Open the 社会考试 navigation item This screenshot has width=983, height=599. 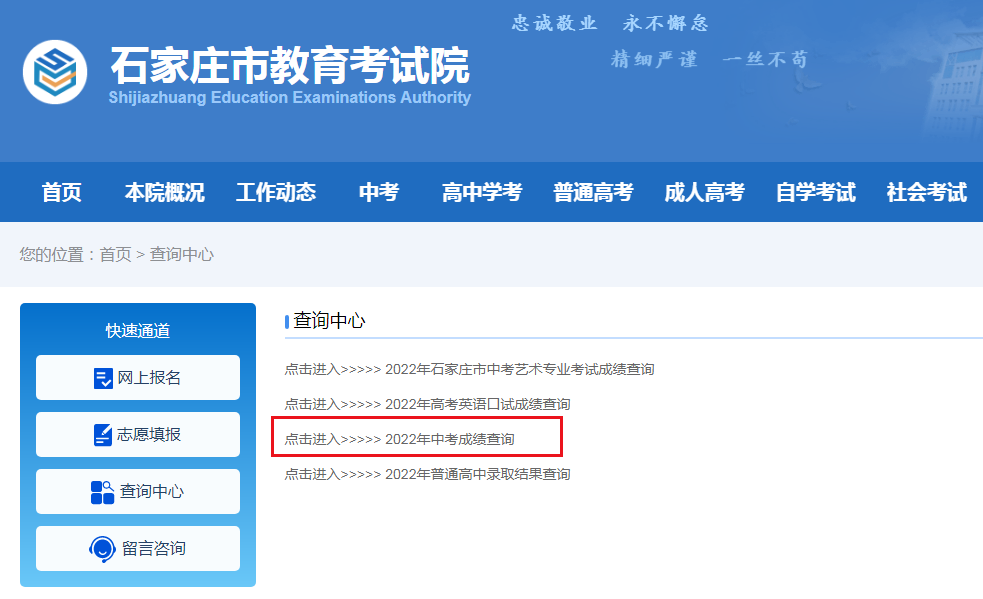coord(926,192)
